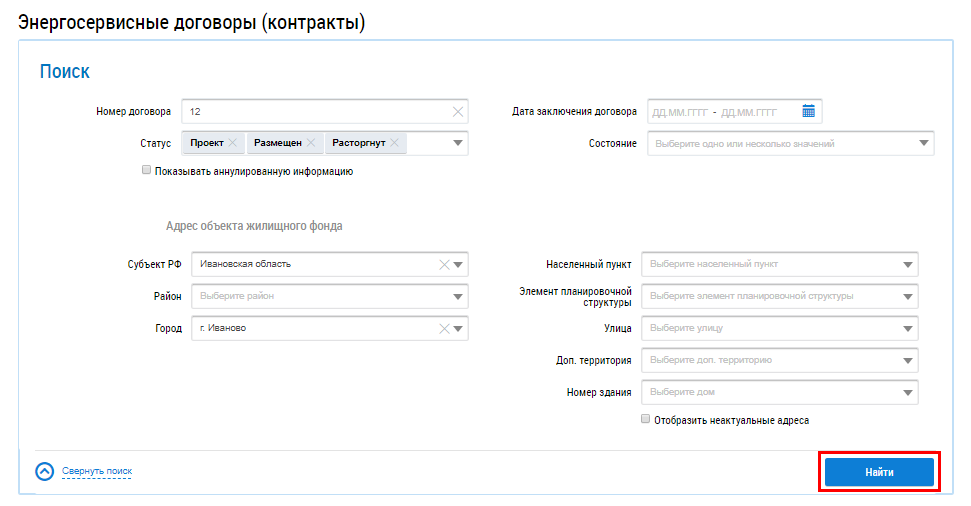Enable Показывать аннулированную информацию checkbox
This screenshot has height=506, width=971.
pos(147,171)
